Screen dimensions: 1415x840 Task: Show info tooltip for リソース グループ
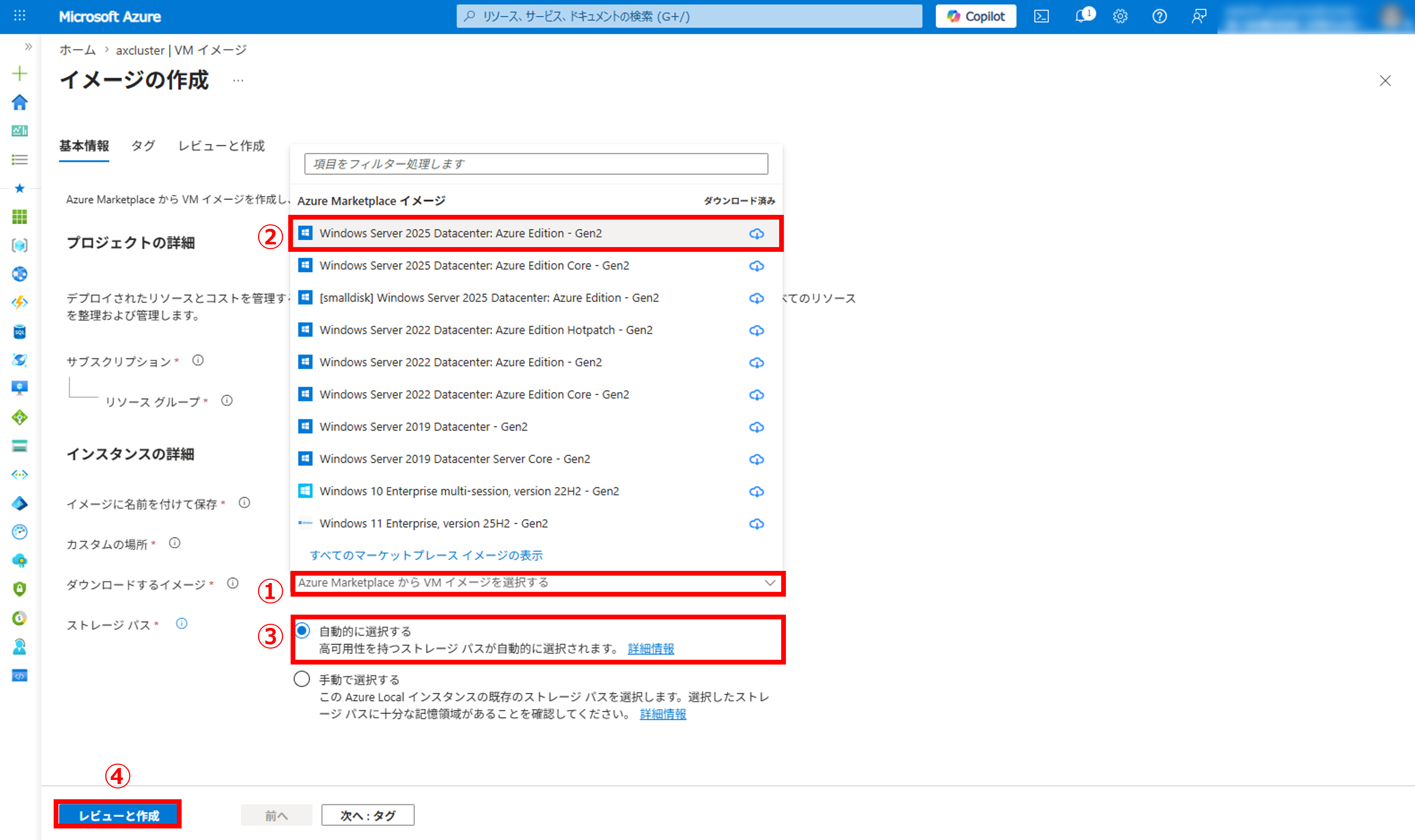[227, 401]
